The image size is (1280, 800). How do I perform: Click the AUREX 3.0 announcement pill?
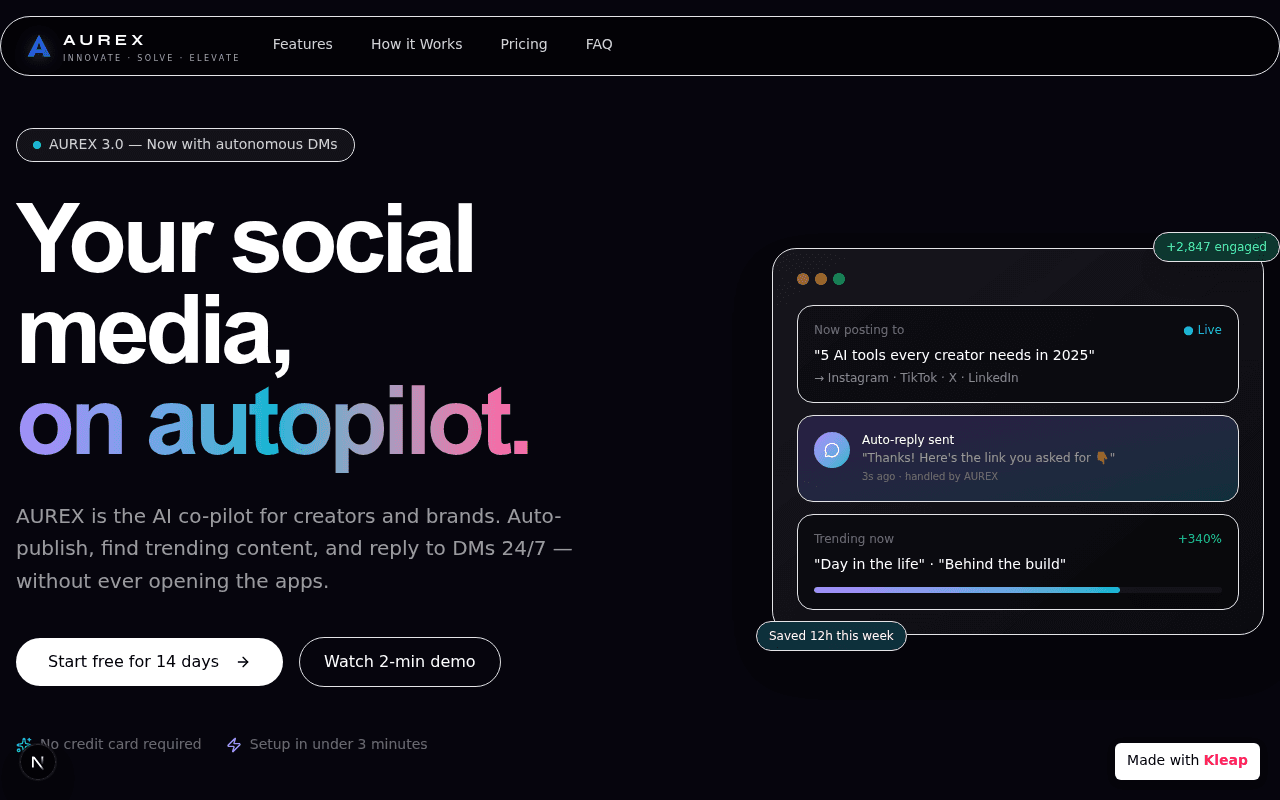pos(185,145)
